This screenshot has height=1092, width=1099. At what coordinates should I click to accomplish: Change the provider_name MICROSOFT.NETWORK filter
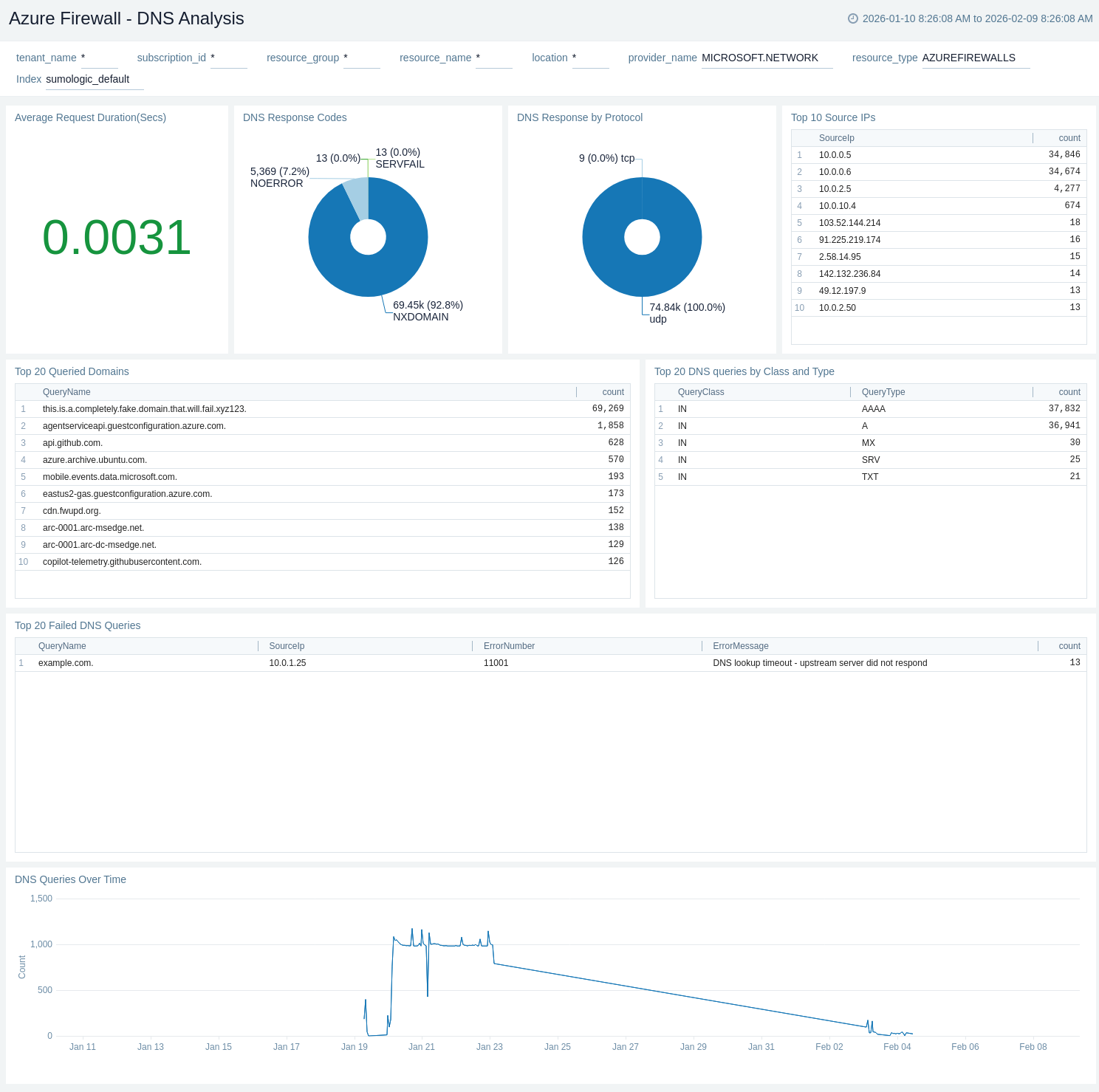tap(766, 58)
